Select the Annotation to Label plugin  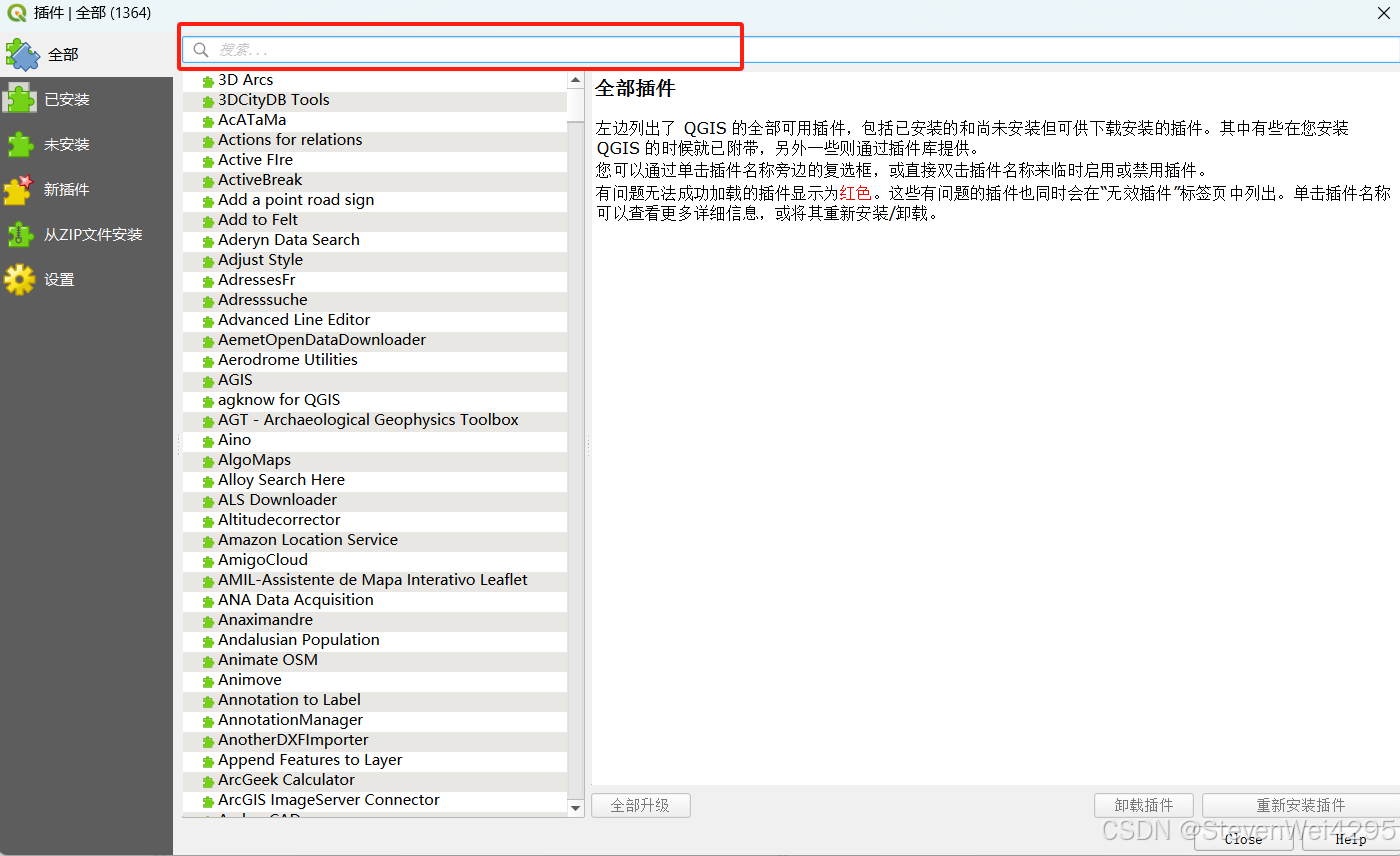[375, 700]
